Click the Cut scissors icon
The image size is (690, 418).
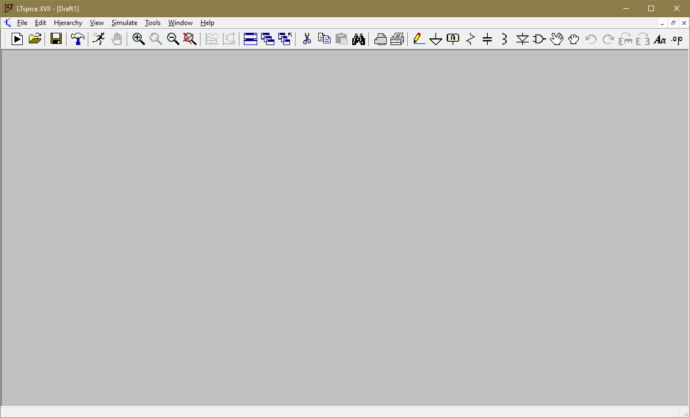pyautogui.click(x=307, y=39)
